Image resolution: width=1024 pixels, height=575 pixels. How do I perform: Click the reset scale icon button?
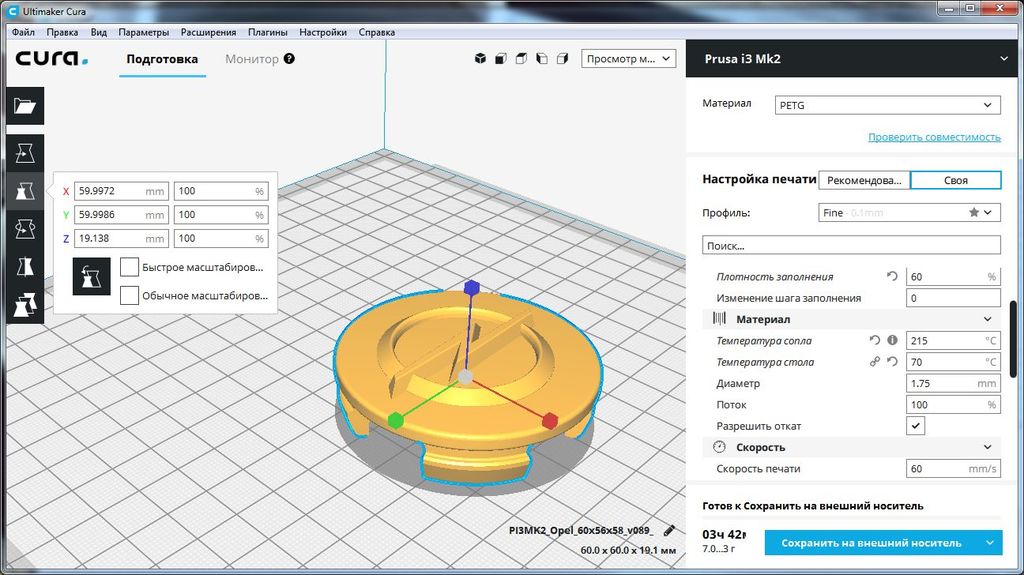91,275
